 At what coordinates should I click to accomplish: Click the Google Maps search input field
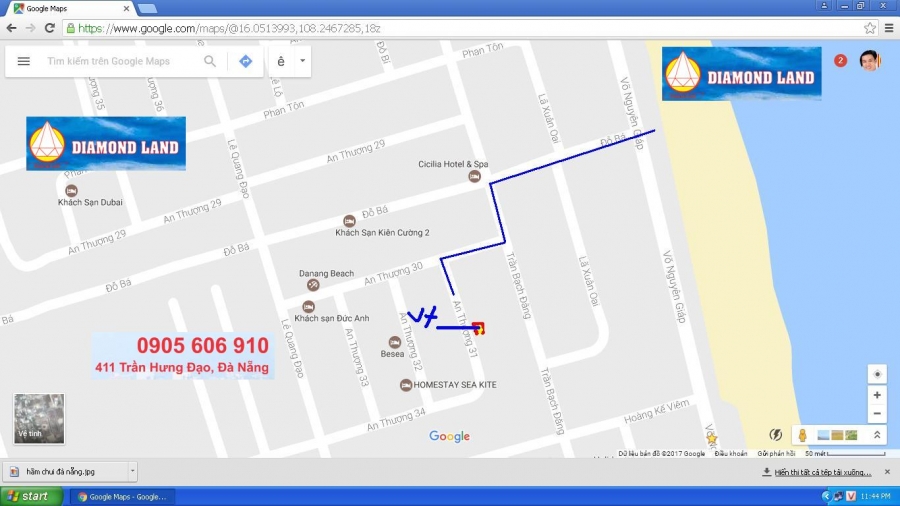click(120, 61)
